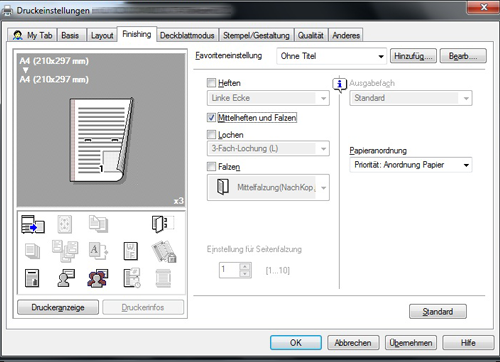Image resolution: width=500 pixels, height=362 pixels.
Task: Click the page with bin icon
Action: [32, 278]
